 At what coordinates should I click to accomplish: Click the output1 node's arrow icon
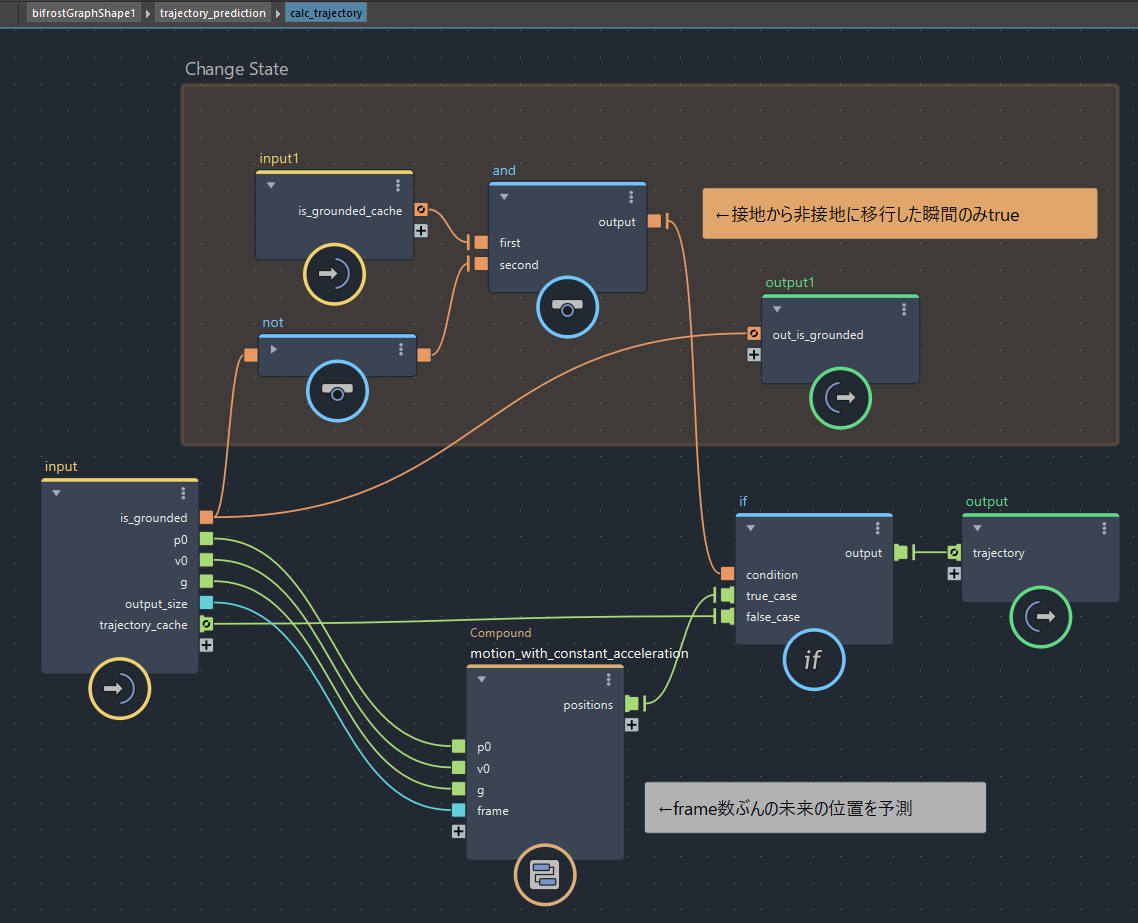840,398
